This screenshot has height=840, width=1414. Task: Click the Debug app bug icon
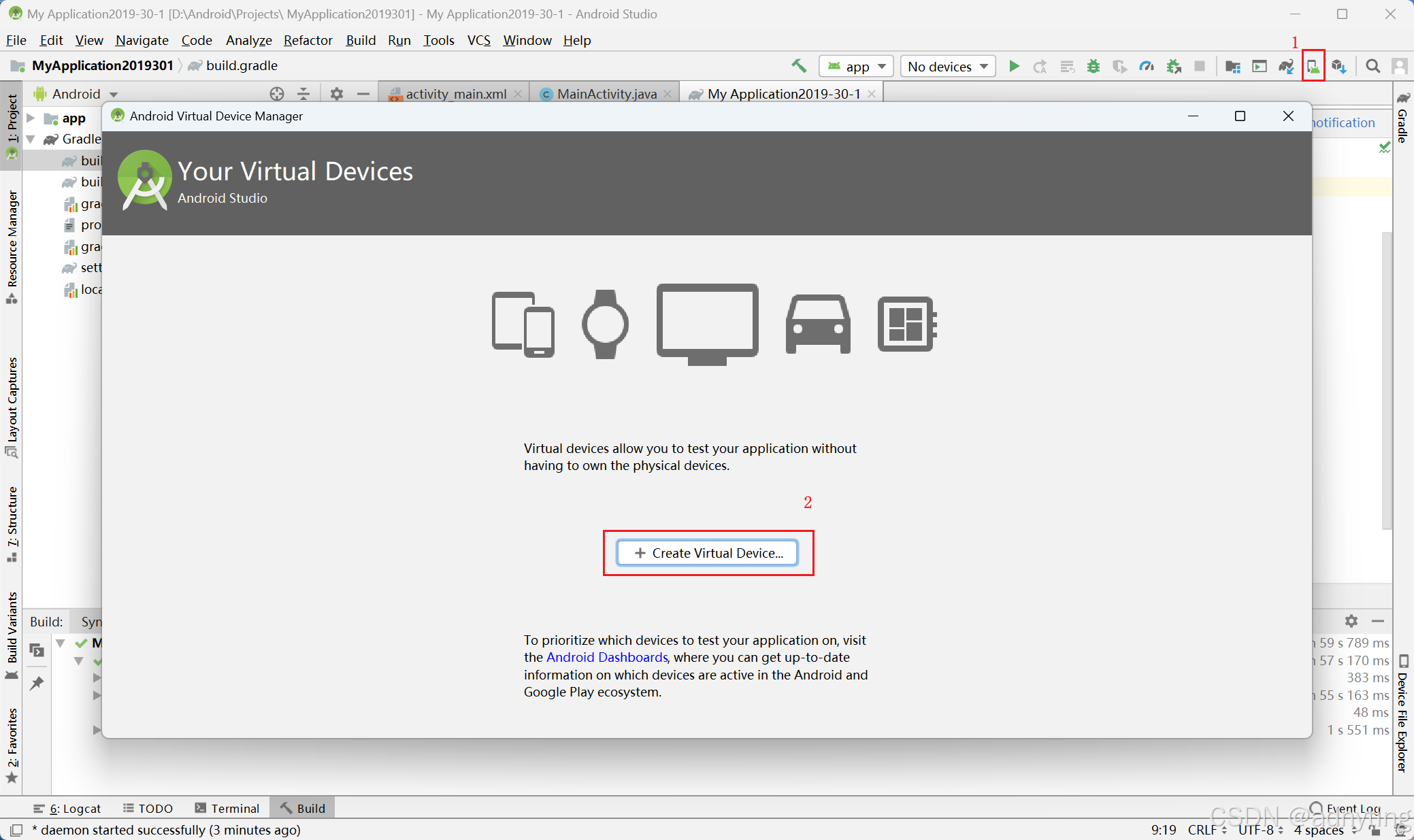tap(1094, 66)
